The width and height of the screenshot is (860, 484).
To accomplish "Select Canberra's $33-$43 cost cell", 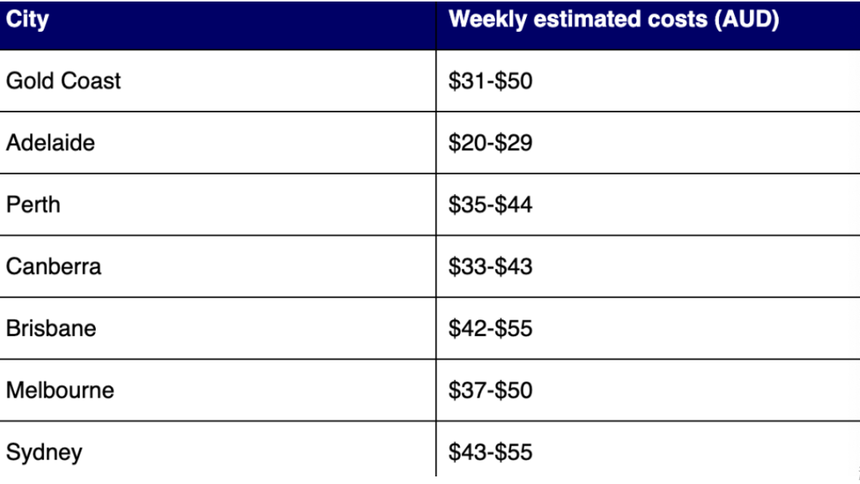I will pos(490,267).
